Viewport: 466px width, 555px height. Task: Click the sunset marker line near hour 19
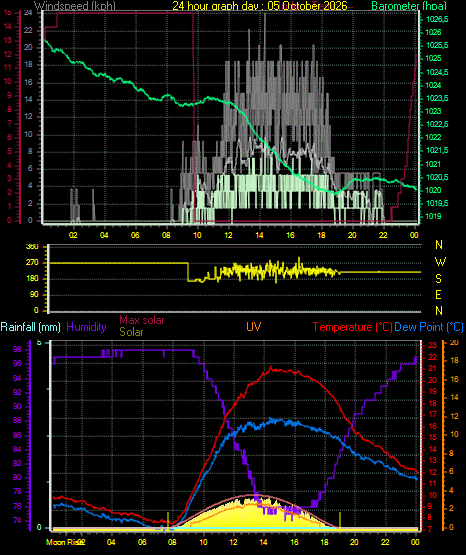pyautogui.click(x=340, y=521)
